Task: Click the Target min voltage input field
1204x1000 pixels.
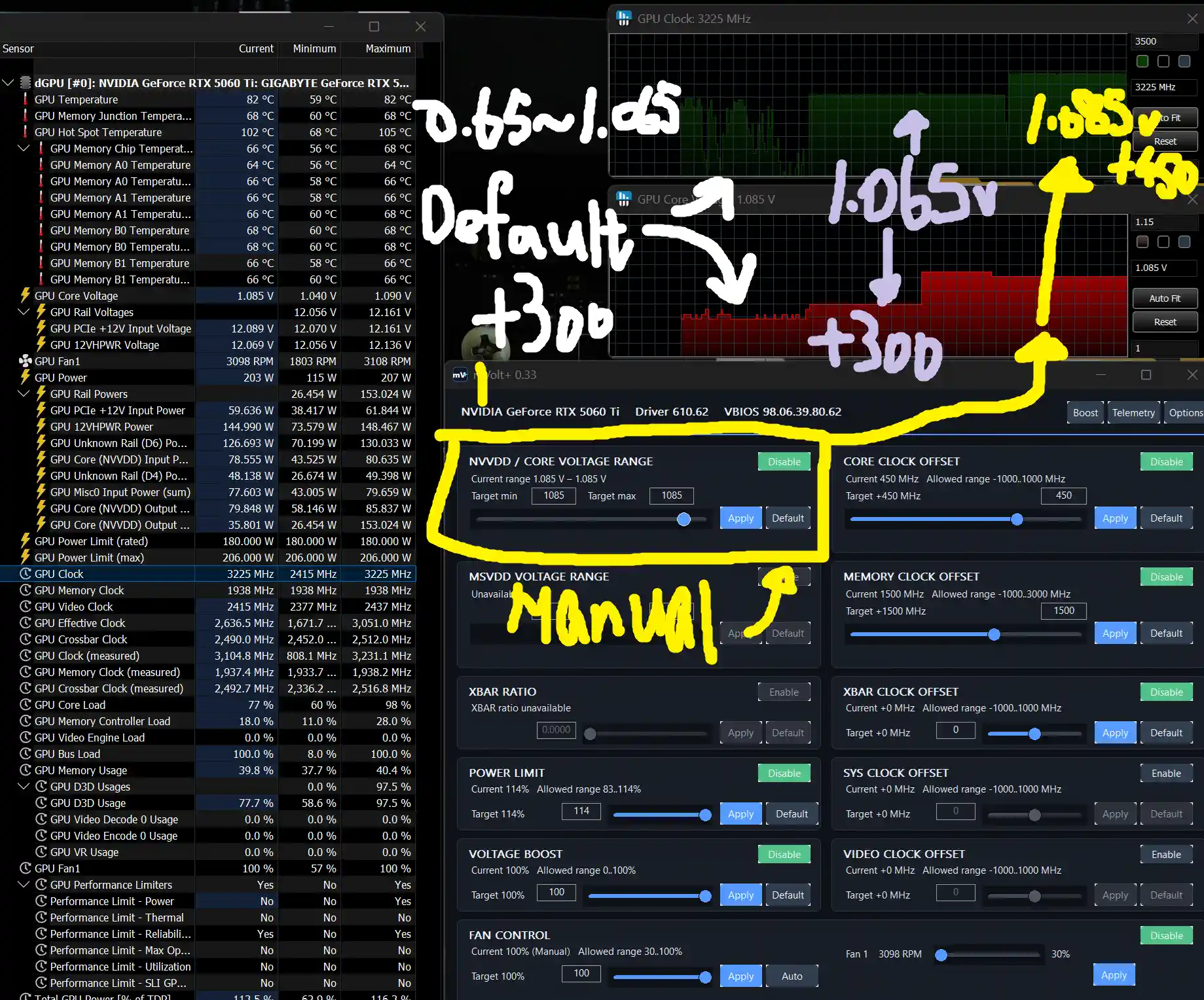Action: pos(554,495)
